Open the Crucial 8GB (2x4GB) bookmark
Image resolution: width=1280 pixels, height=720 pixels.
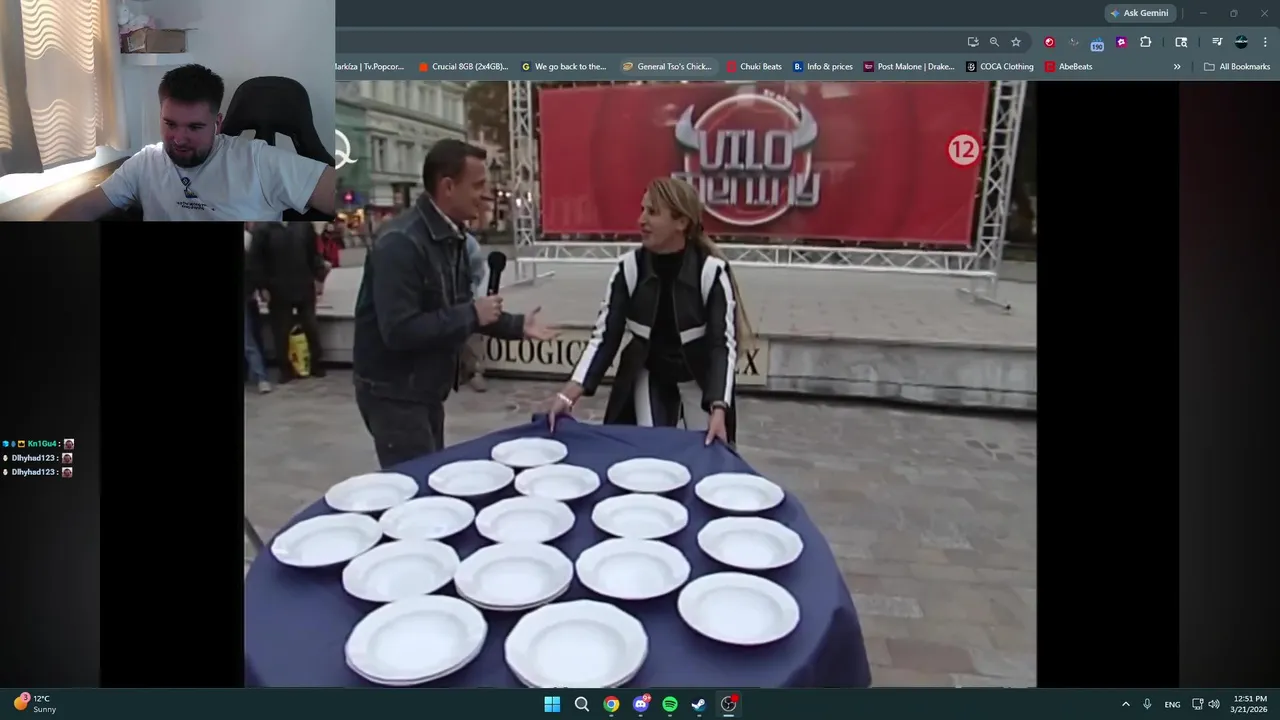coord(463,67)
